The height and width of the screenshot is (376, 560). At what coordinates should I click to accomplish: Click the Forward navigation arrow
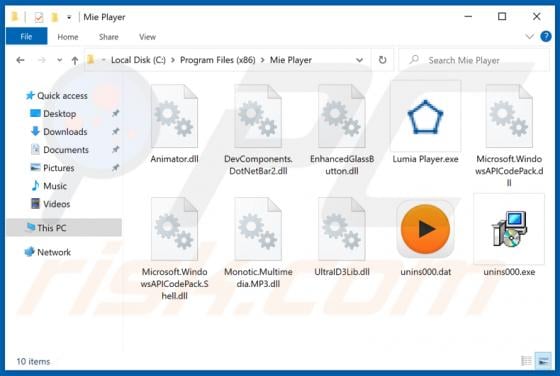(42, 60)
